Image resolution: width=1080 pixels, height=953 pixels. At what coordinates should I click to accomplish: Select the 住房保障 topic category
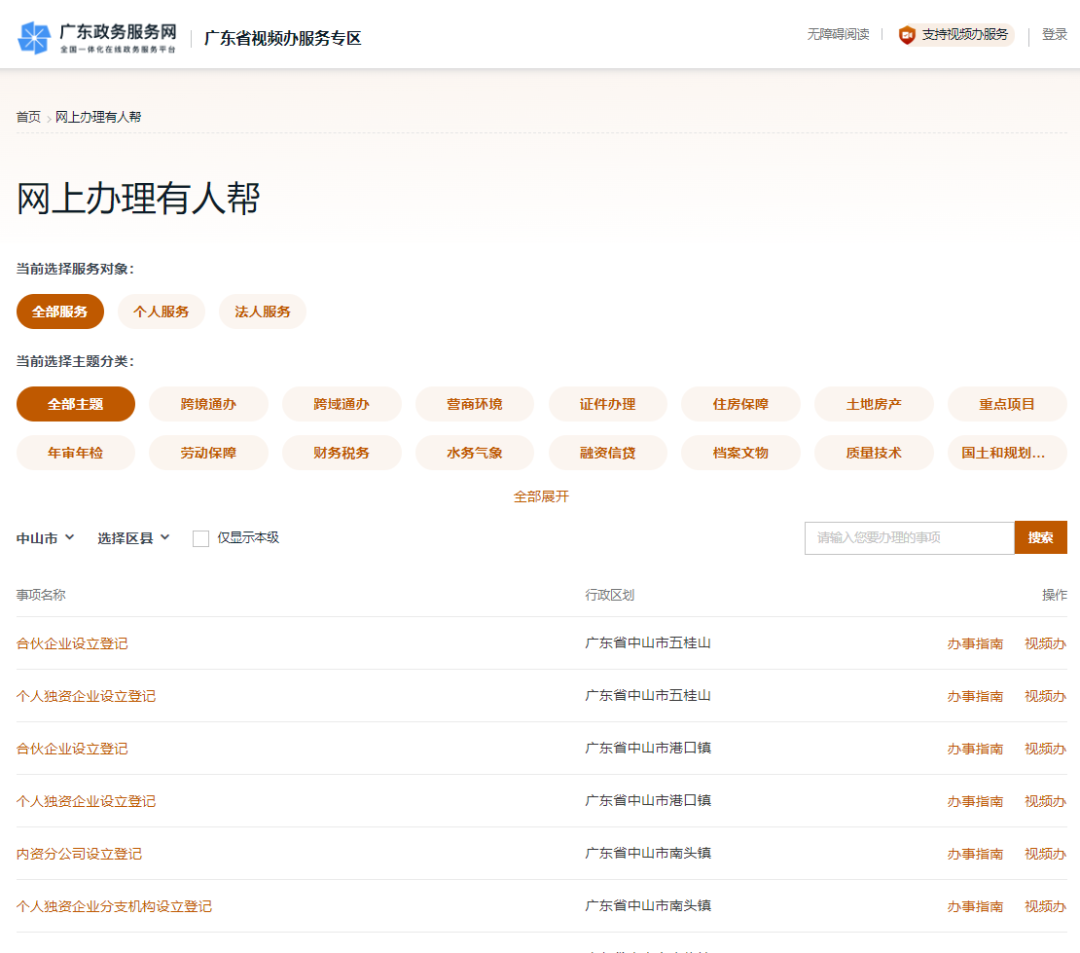(x=740, y=404)
